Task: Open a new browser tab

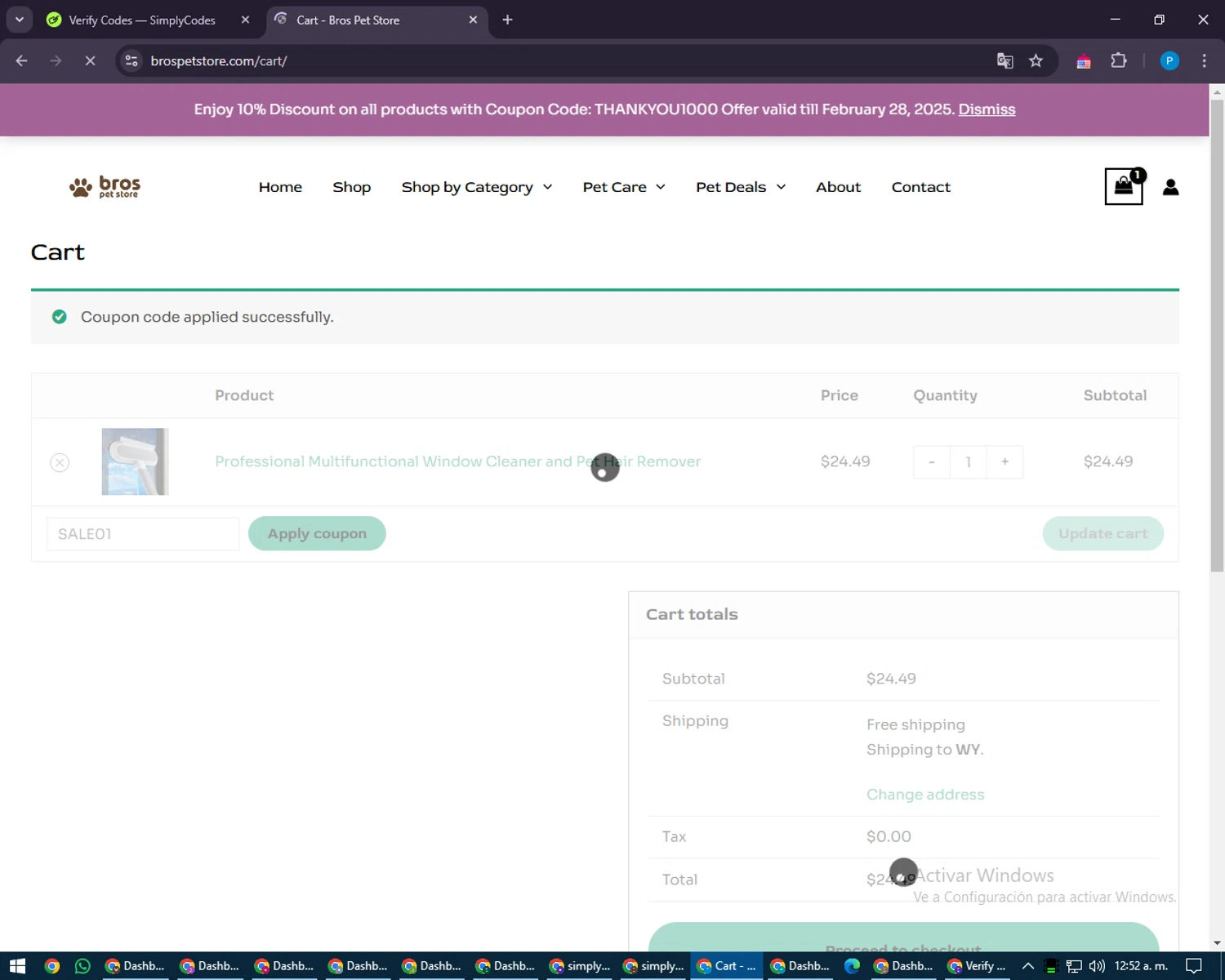Action: (507, 20)
